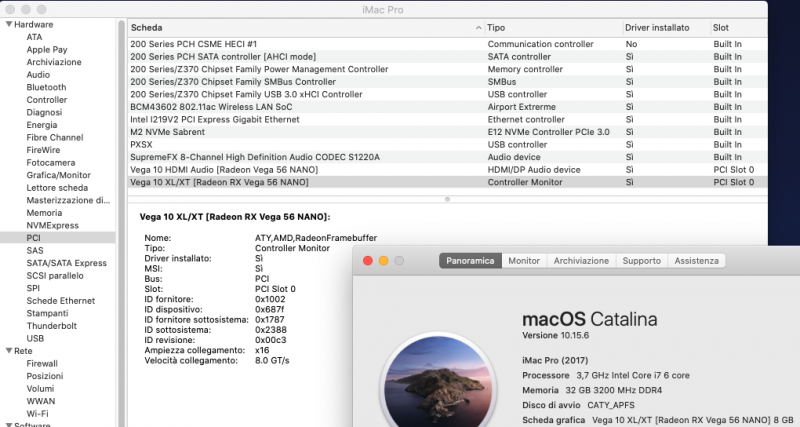Open the Assistenza tab

click(696, 261)
